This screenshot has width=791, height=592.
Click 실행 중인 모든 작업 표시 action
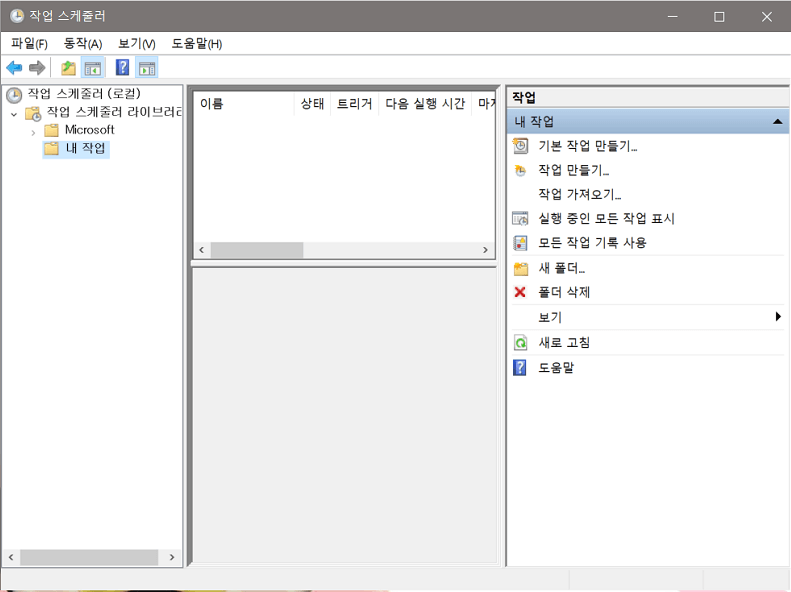pos(606,218)
